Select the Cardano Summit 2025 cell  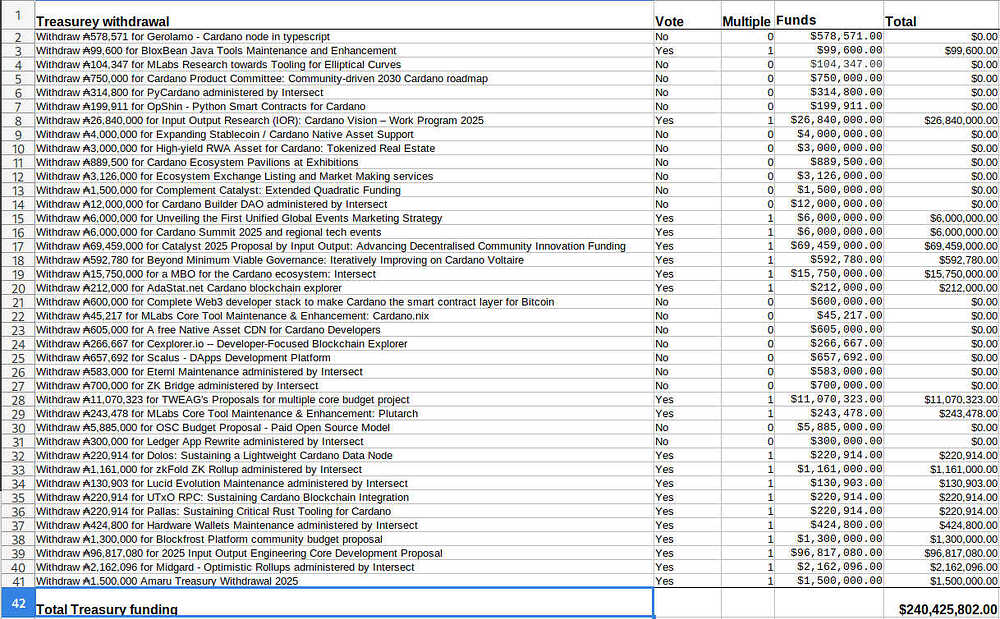point(344,232)
